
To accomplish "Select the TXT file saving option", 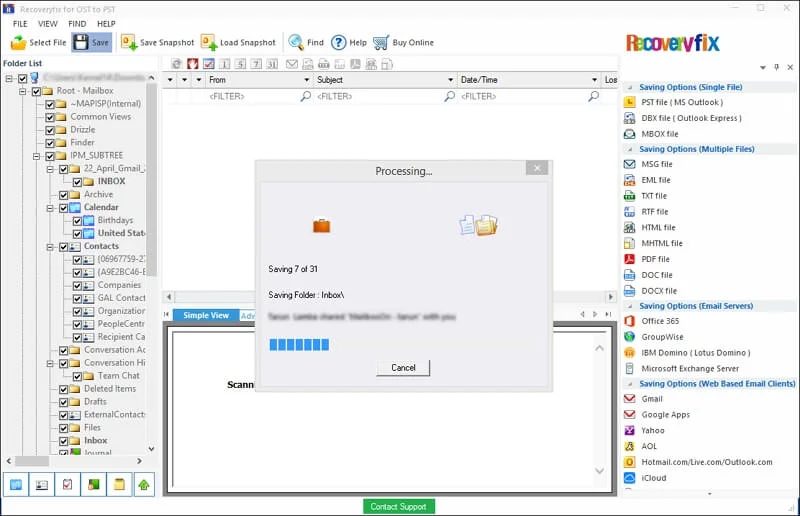I will point(646,195).
